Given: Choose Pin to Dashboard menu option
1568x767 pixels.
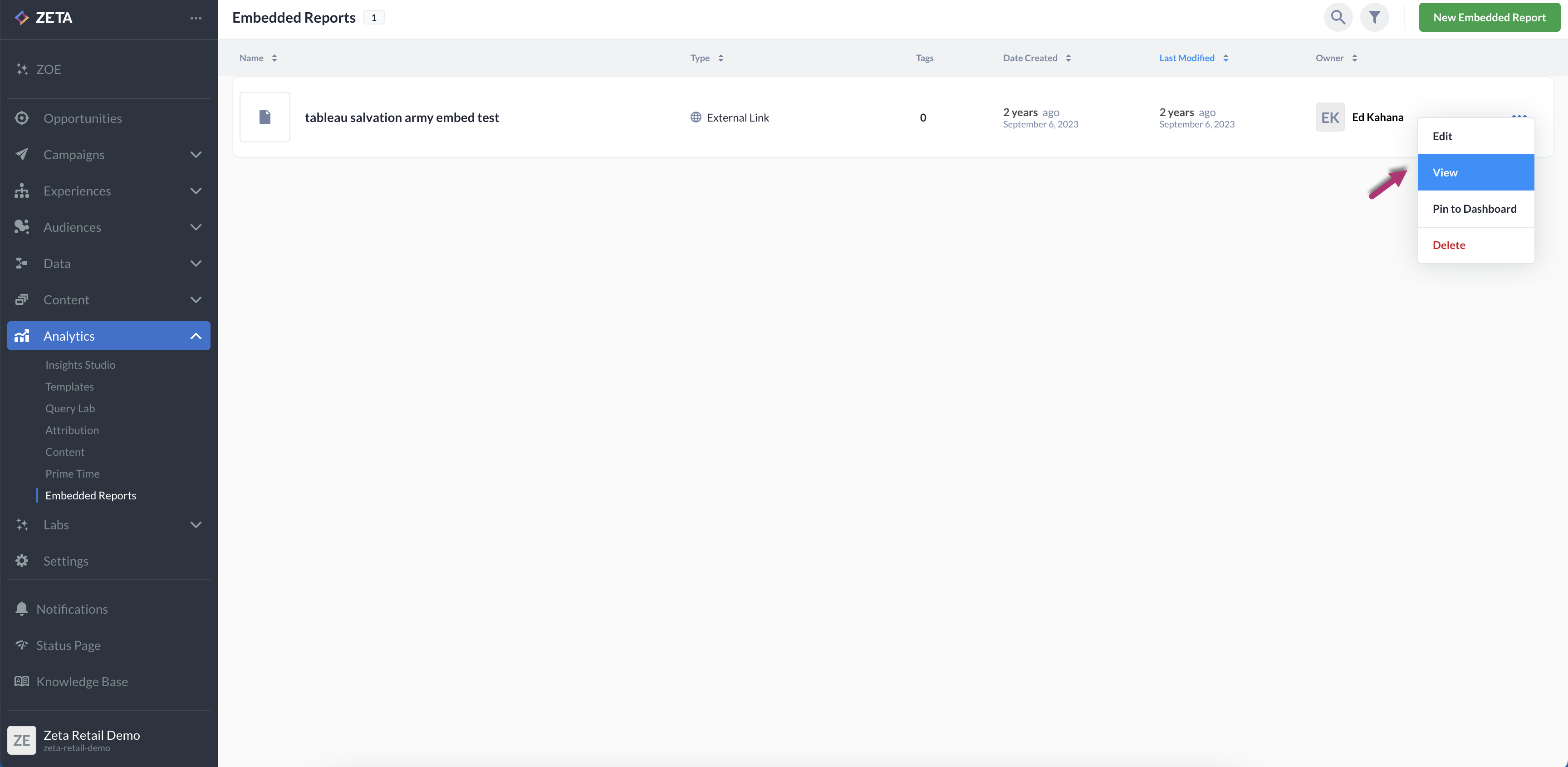Looking at the screenshot, I should (x=1474, y=209).
